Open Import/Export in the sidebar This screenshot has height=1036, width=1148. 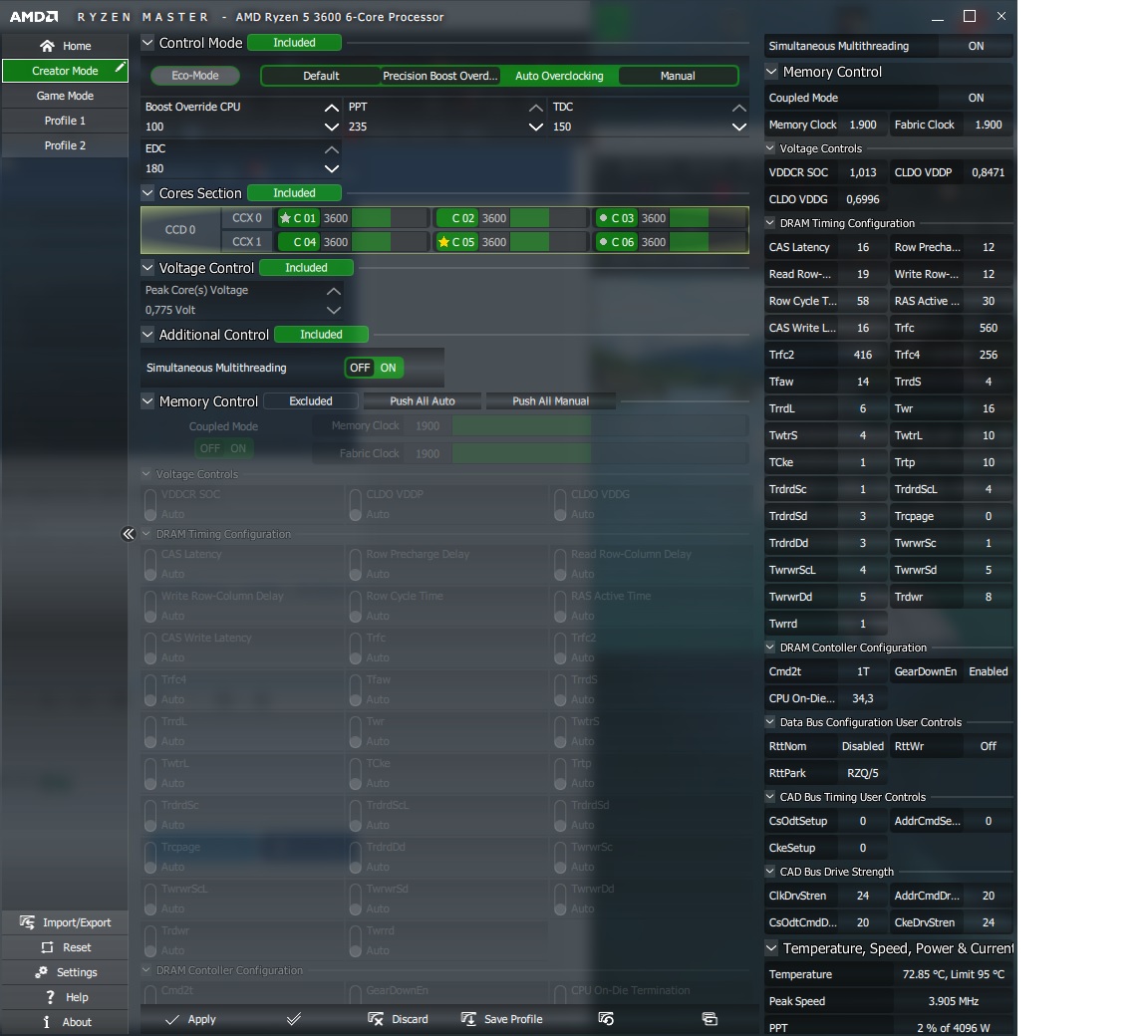tap(65, 921)
